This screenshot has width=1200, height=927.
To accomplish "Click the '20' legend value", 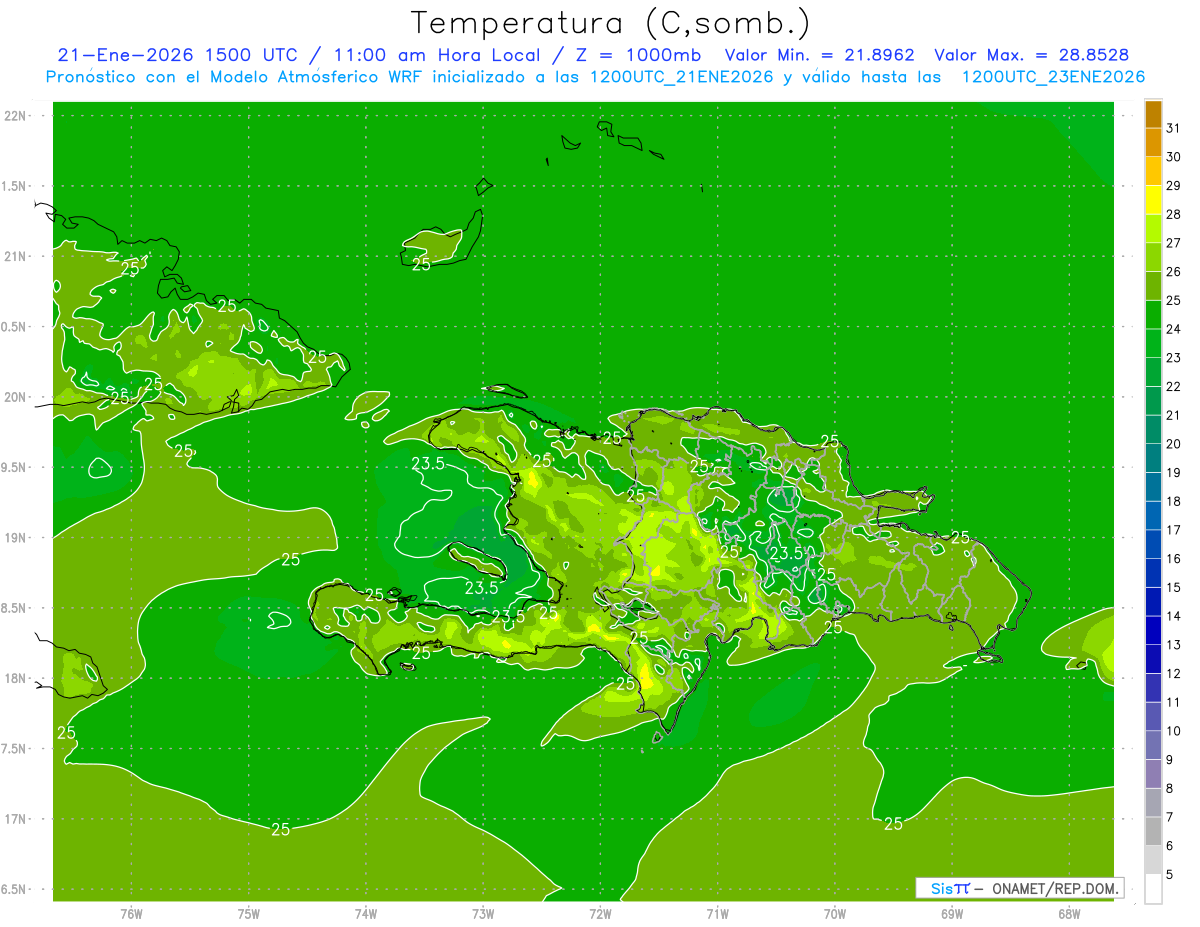I will coord(1174,444).
